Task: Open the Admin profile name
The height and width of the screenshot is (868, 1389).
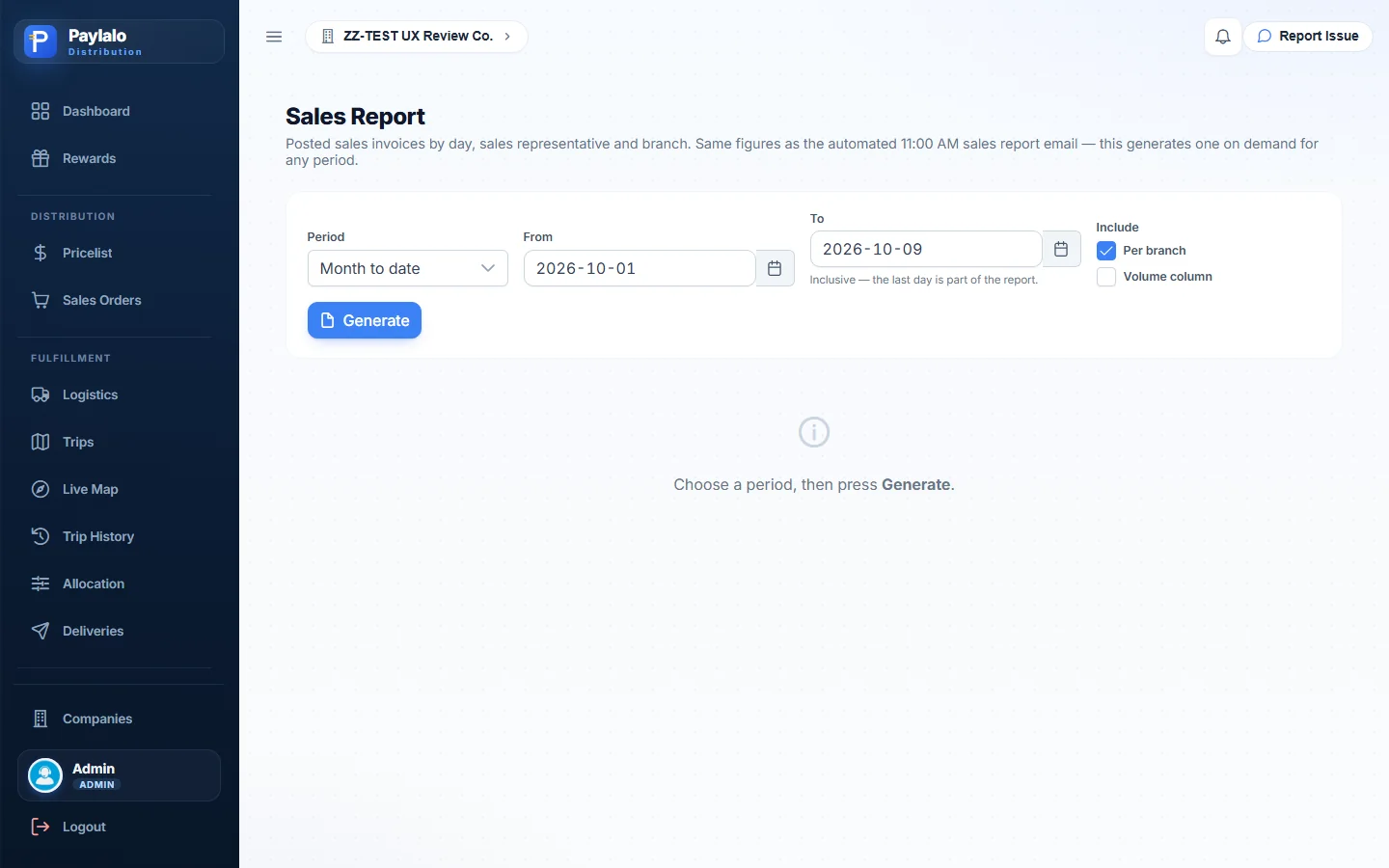Action: click(x=94, y=769)
